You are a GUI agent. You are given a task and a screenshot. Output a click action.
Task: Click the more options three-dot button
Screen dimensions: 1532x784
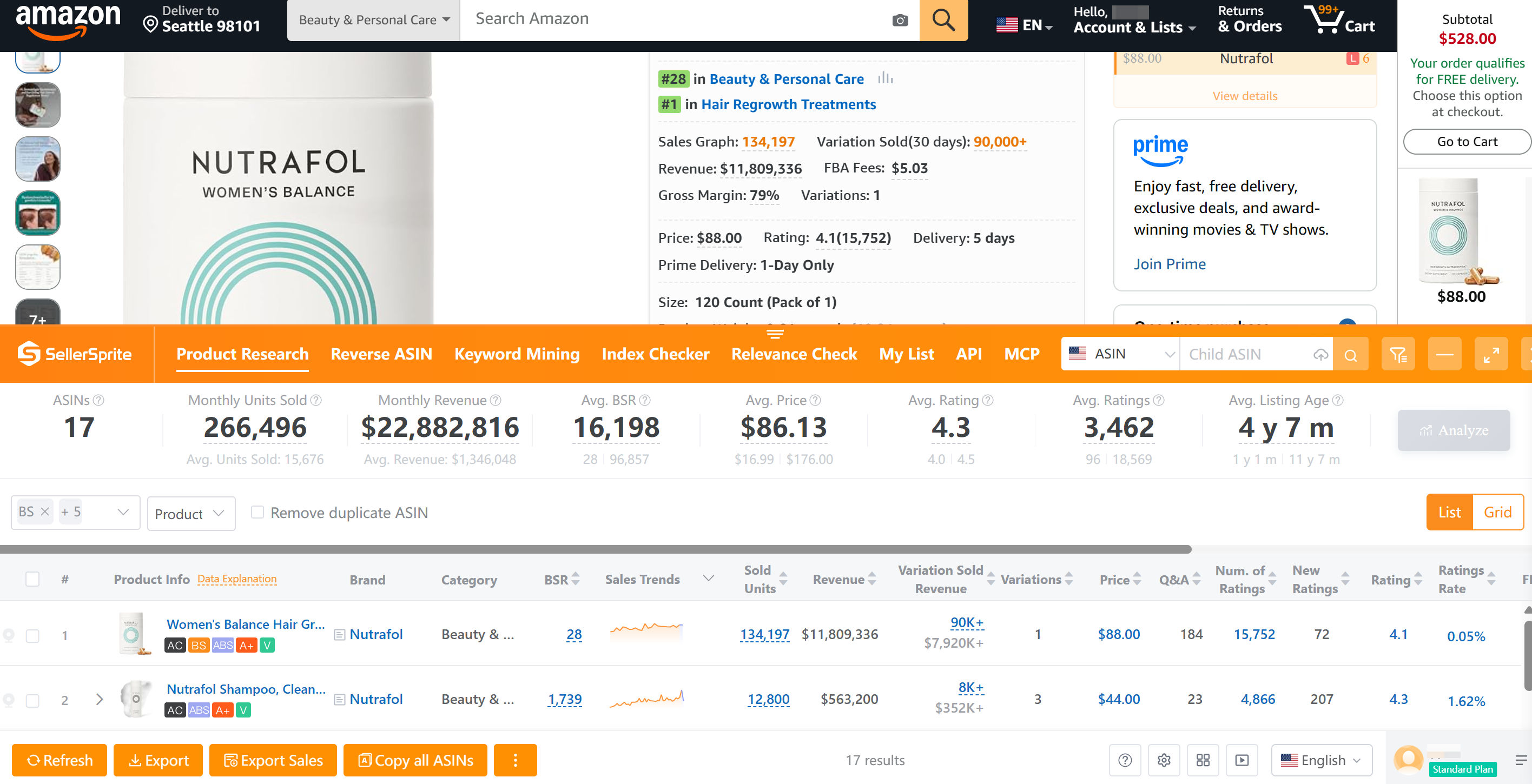click(515, 760)
